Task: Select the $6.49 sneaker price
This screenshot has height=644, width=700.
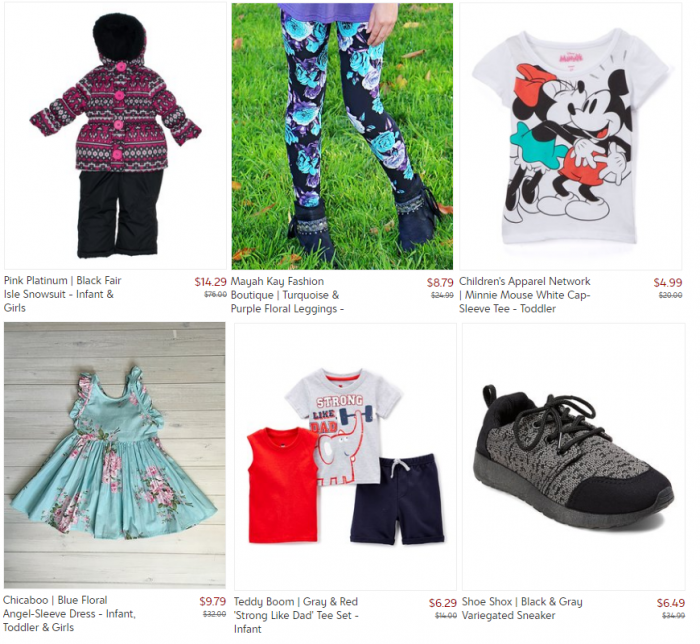Action: click(671, 603)
